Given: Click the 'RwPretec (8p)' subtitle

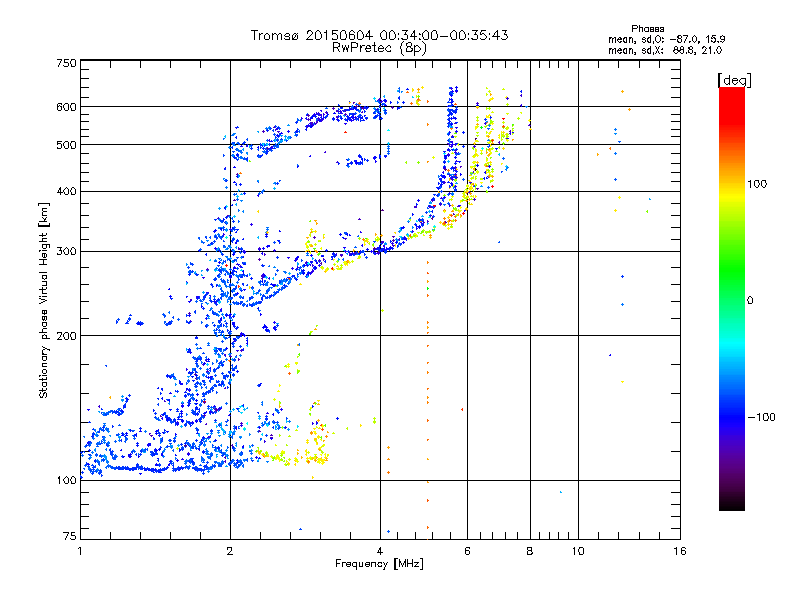Looking at the screenshot, I should click(x=379, y=48).
